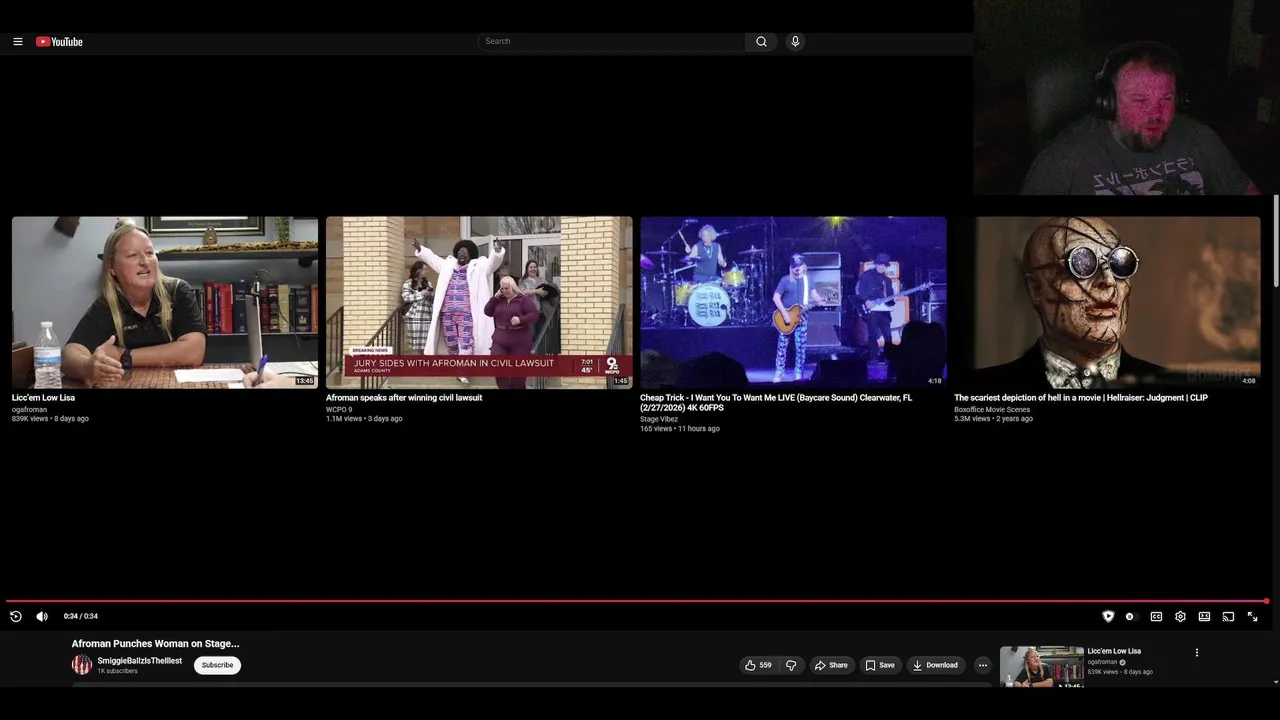Play Hellraiser: Judgment clip thumbnail
This screenshot has height=720, width=1280.
1107,302
